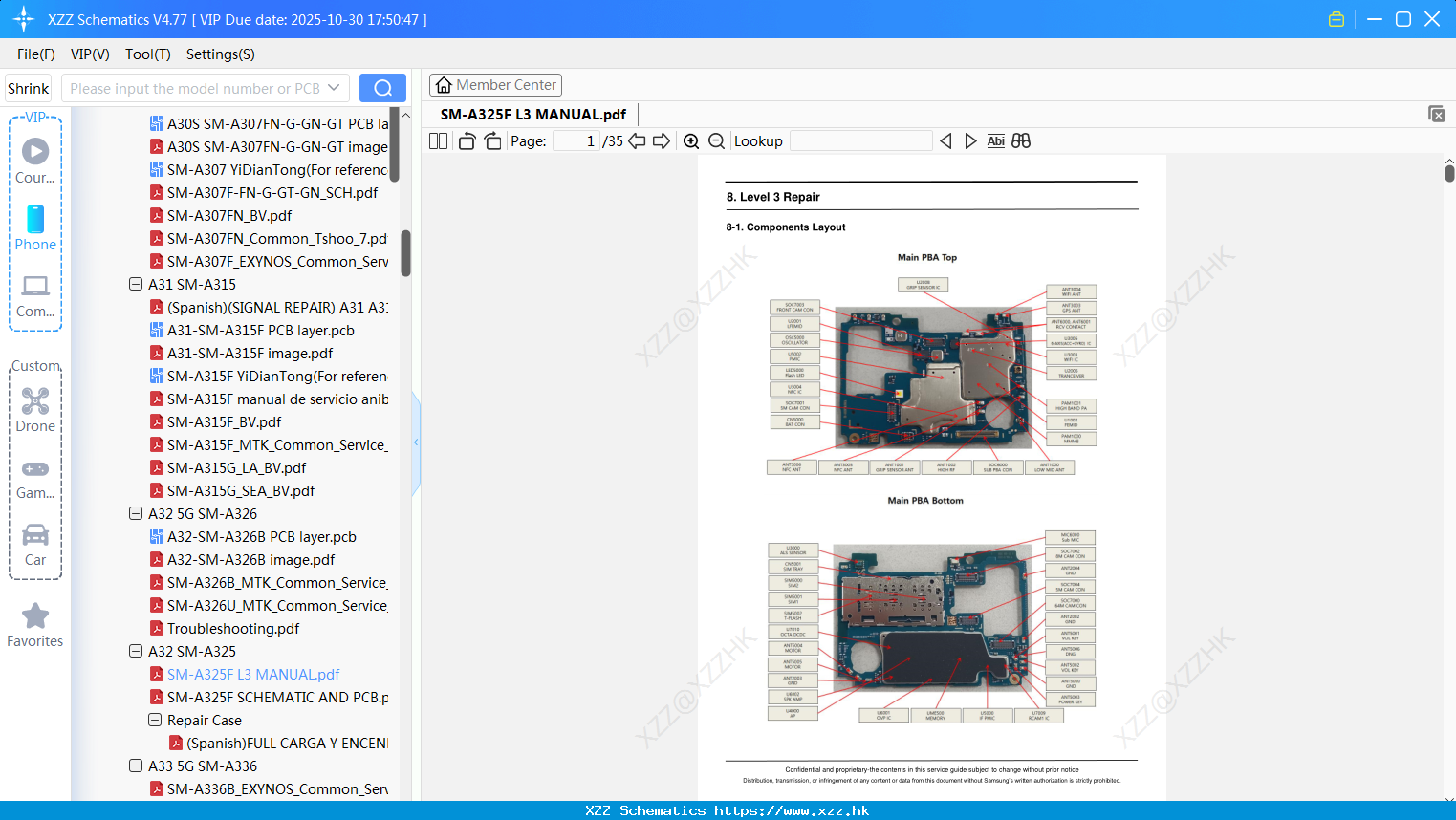Viewport: 1456px width, 820px height.
Task: Rotate the page counterclockwise
Action: (467, 140)
